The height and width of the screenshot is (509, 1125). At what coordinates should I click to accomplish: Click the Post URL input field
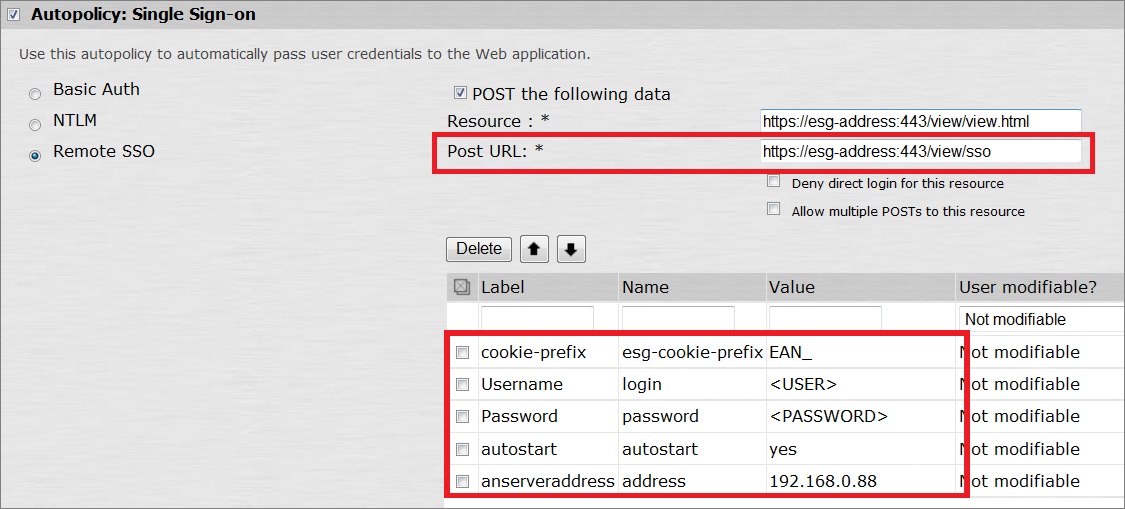click(919, 151)
